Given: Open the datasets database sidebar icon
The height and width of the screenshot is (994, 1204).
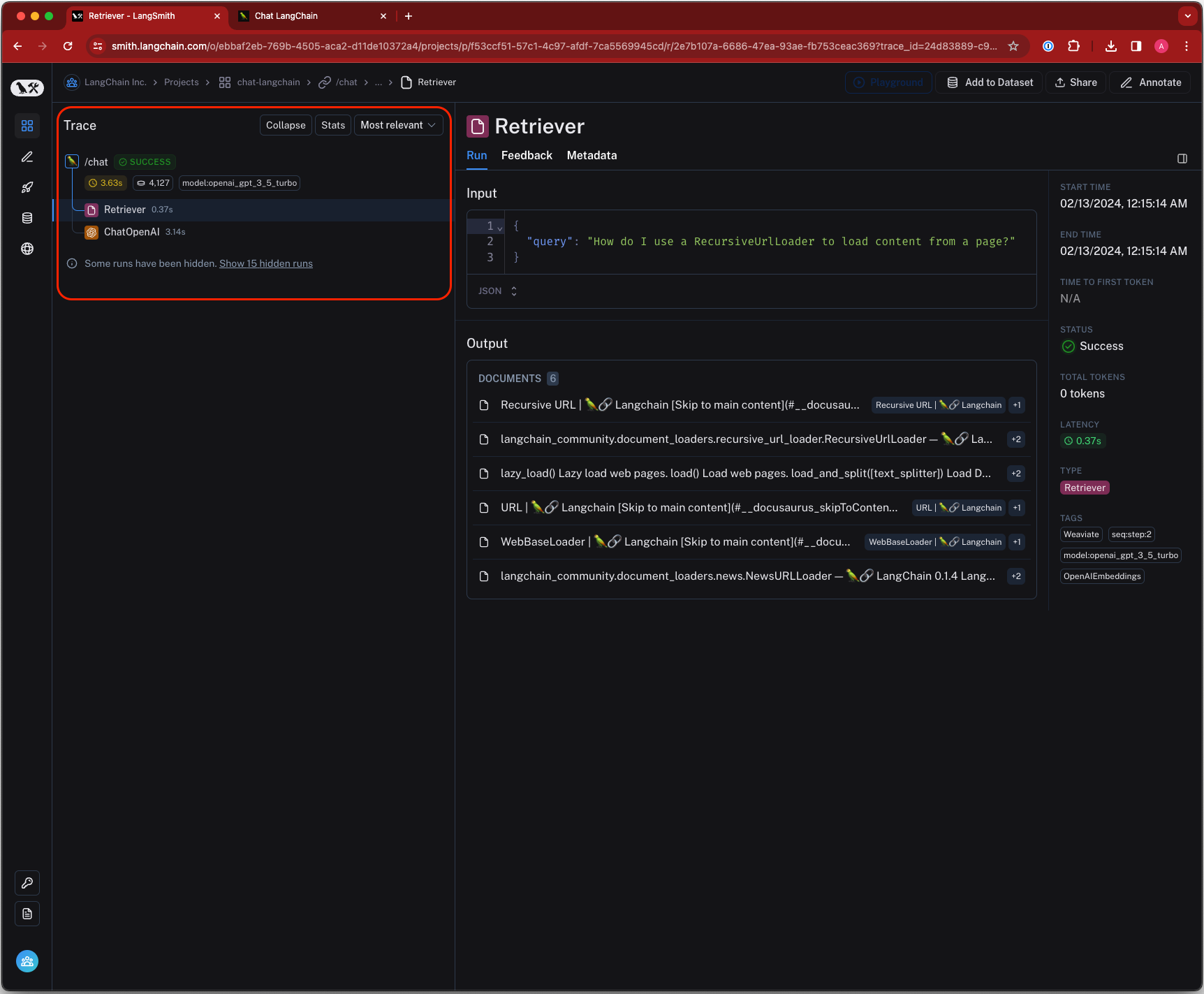Looking at the screenshot, I should pyautogui.click(x=27, y=218).
